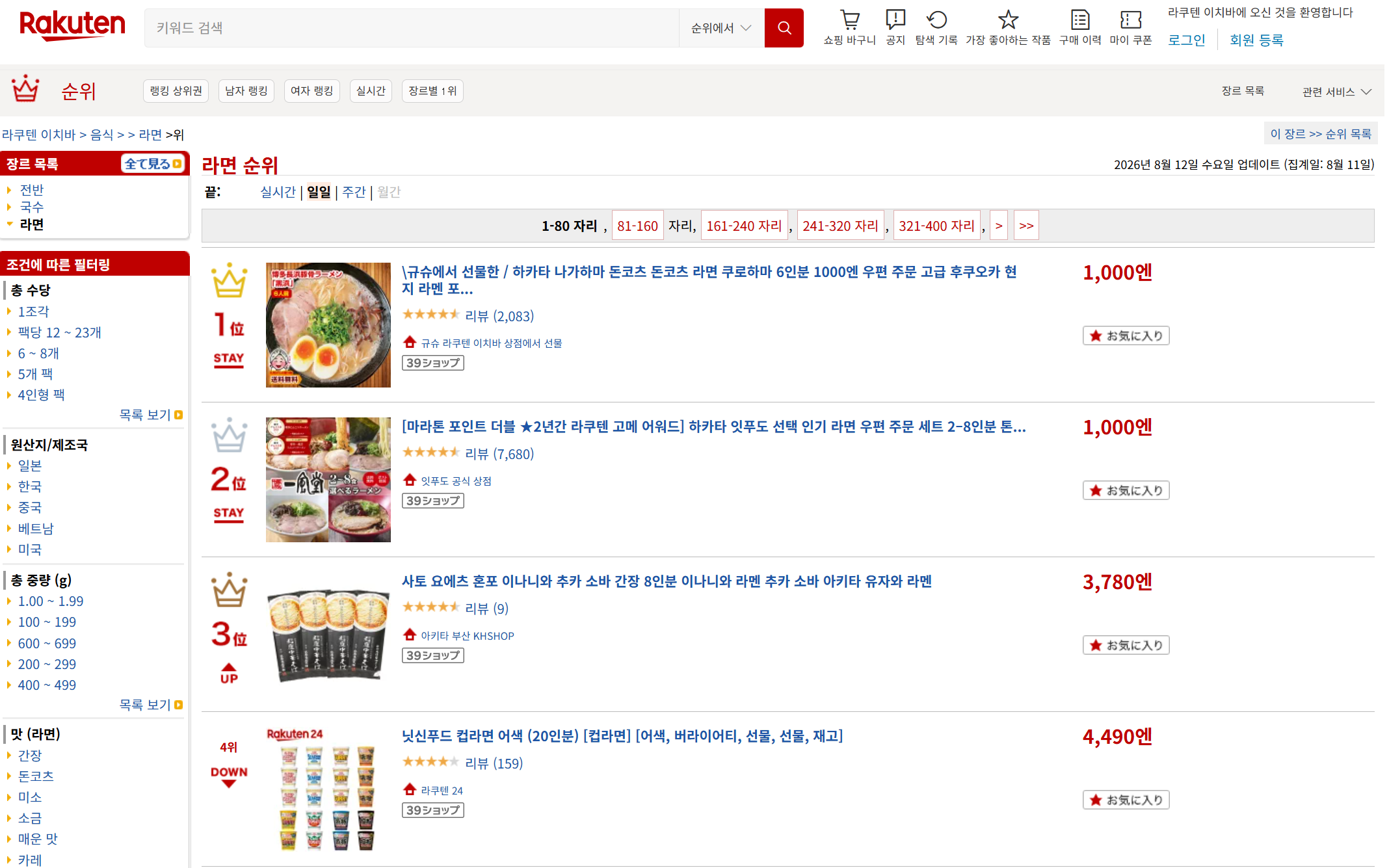Filter by 100 ~ 199 gram weight
The width and height of the screenshot is (1389, 868).
tap(47, 622)
